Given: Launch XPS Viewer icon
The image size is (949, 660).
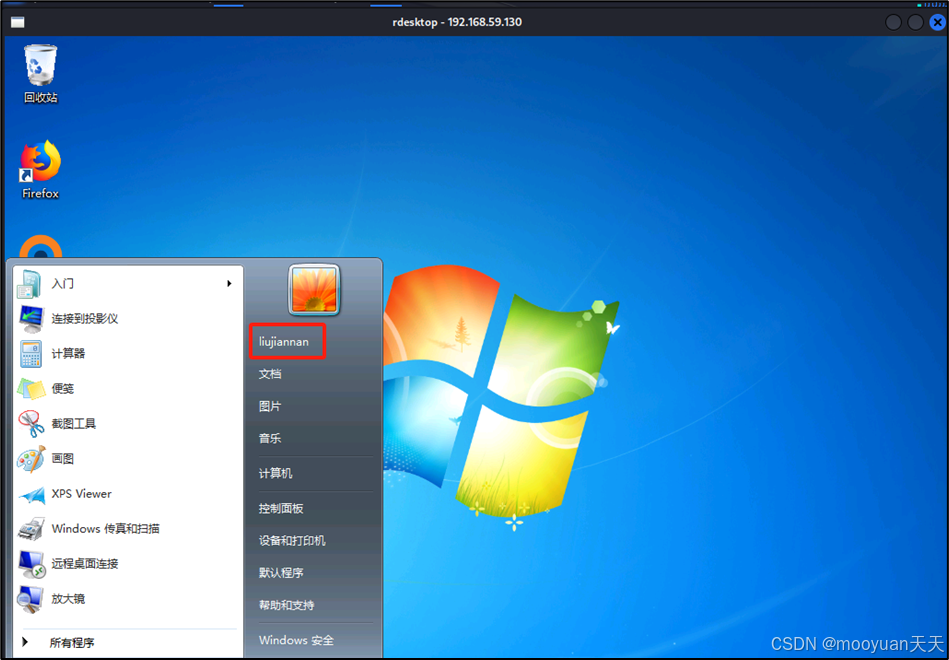Looking at the screenshot, I should 31,495.
